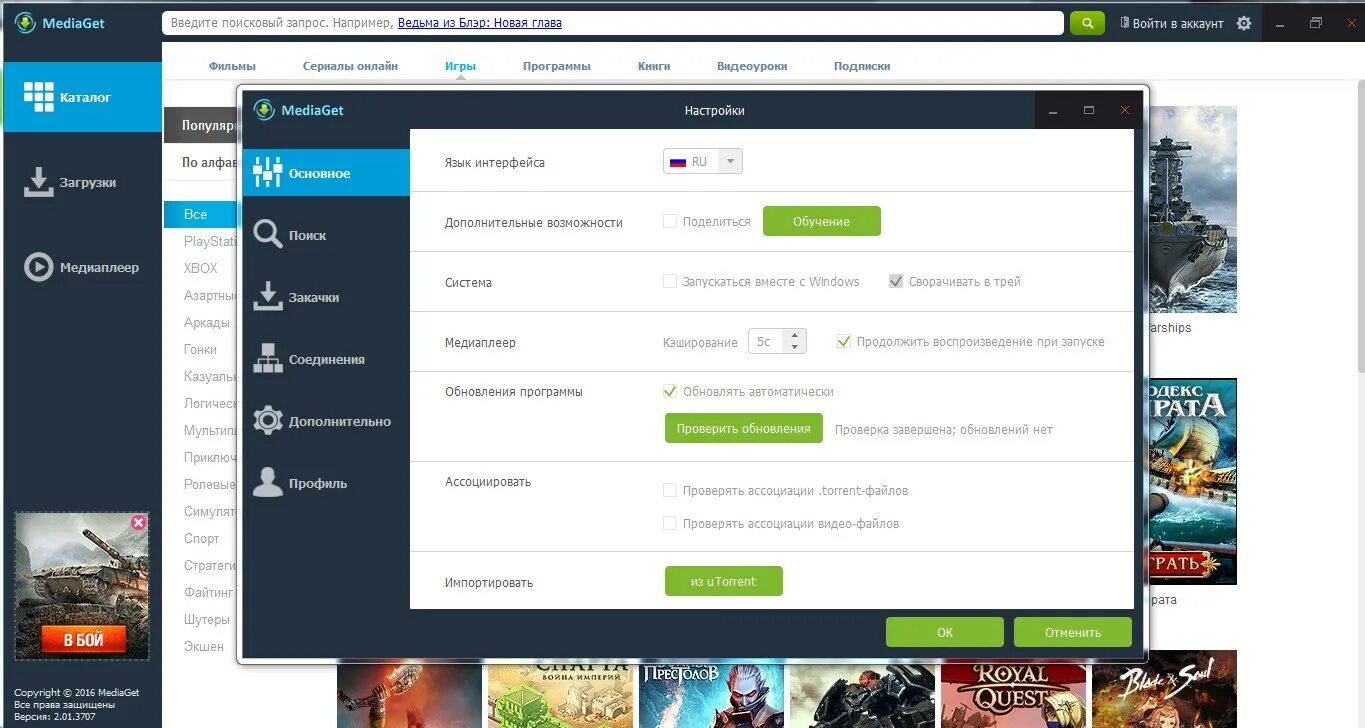This screenshot has height=728, width=1365.
Task: Click the Обучение button
Action: pyautogui.click(x=822, y=221)
